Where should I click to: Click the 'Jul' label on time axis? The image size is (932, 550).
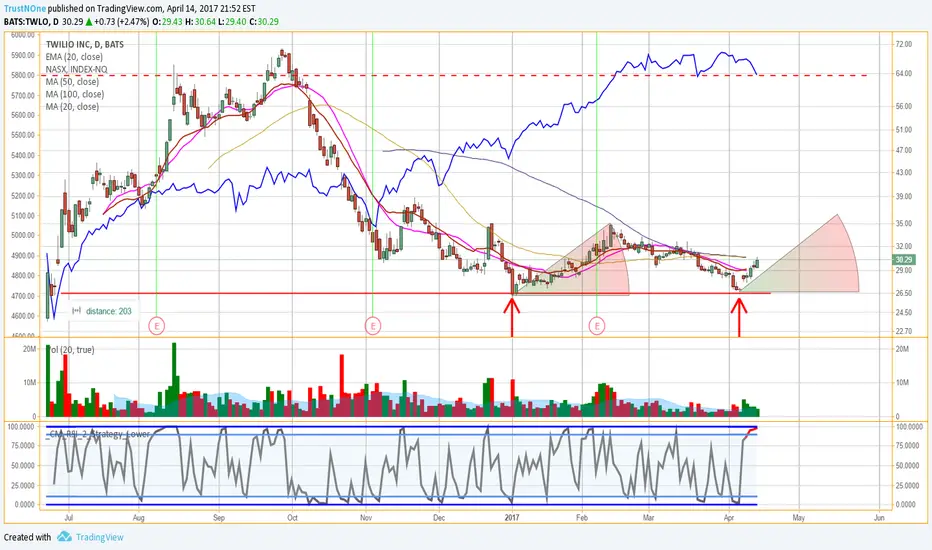pyautogui.click(x=68, y=518)
